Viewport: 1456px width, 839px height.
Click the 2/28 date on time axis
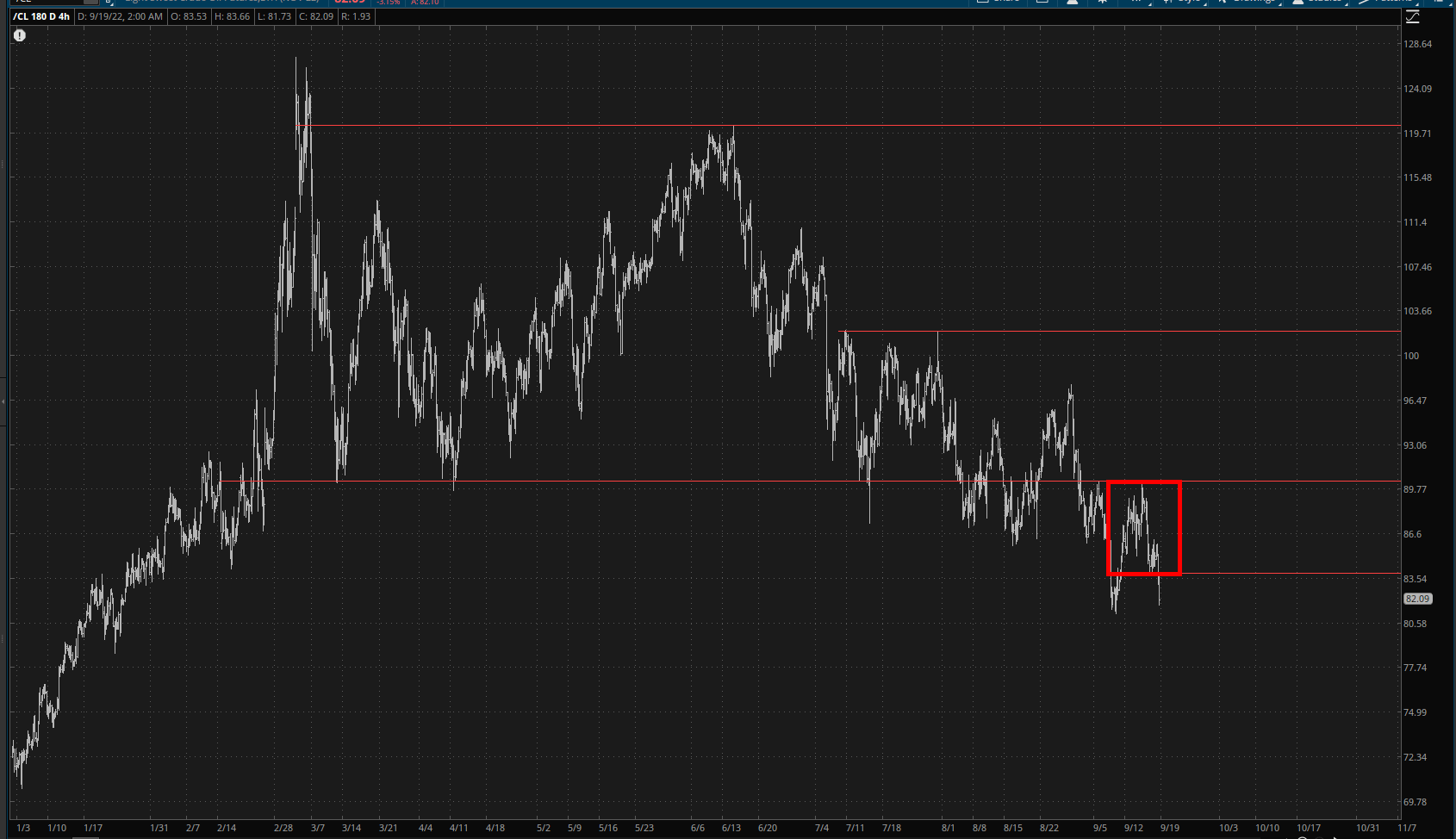point(283,828)
